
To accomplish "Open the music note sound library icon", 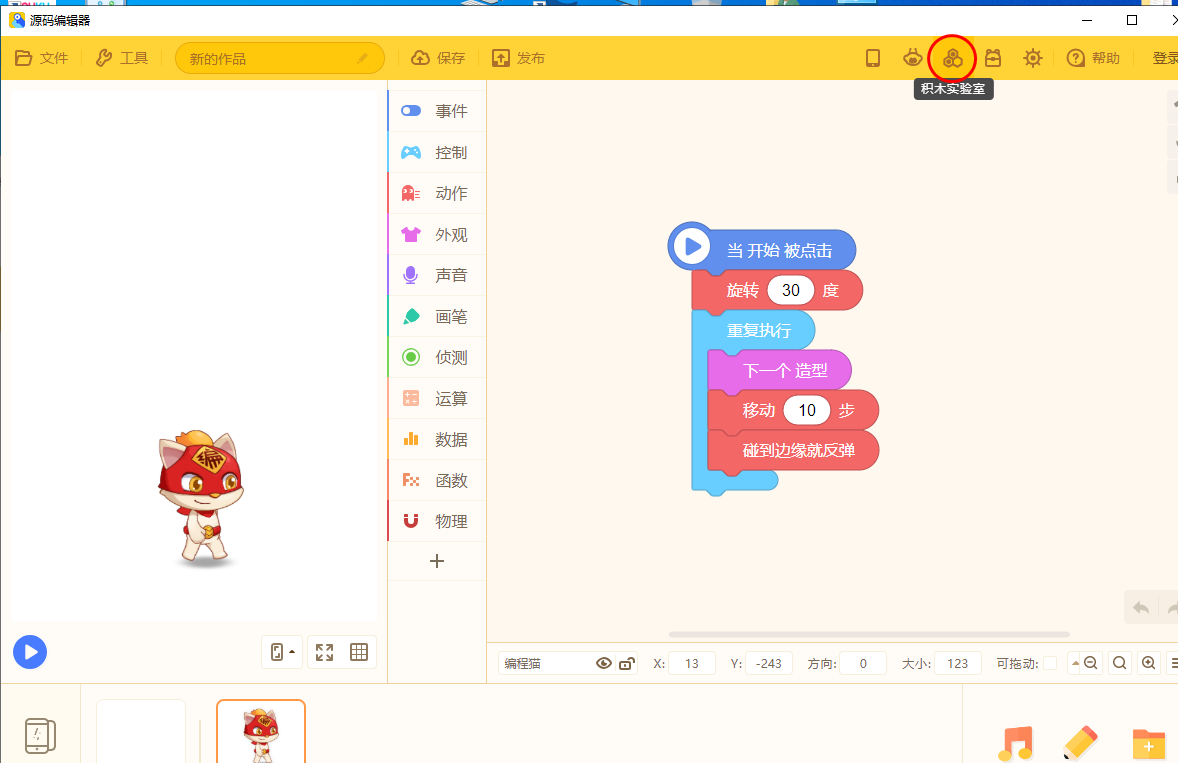I will coord(1015,743).
